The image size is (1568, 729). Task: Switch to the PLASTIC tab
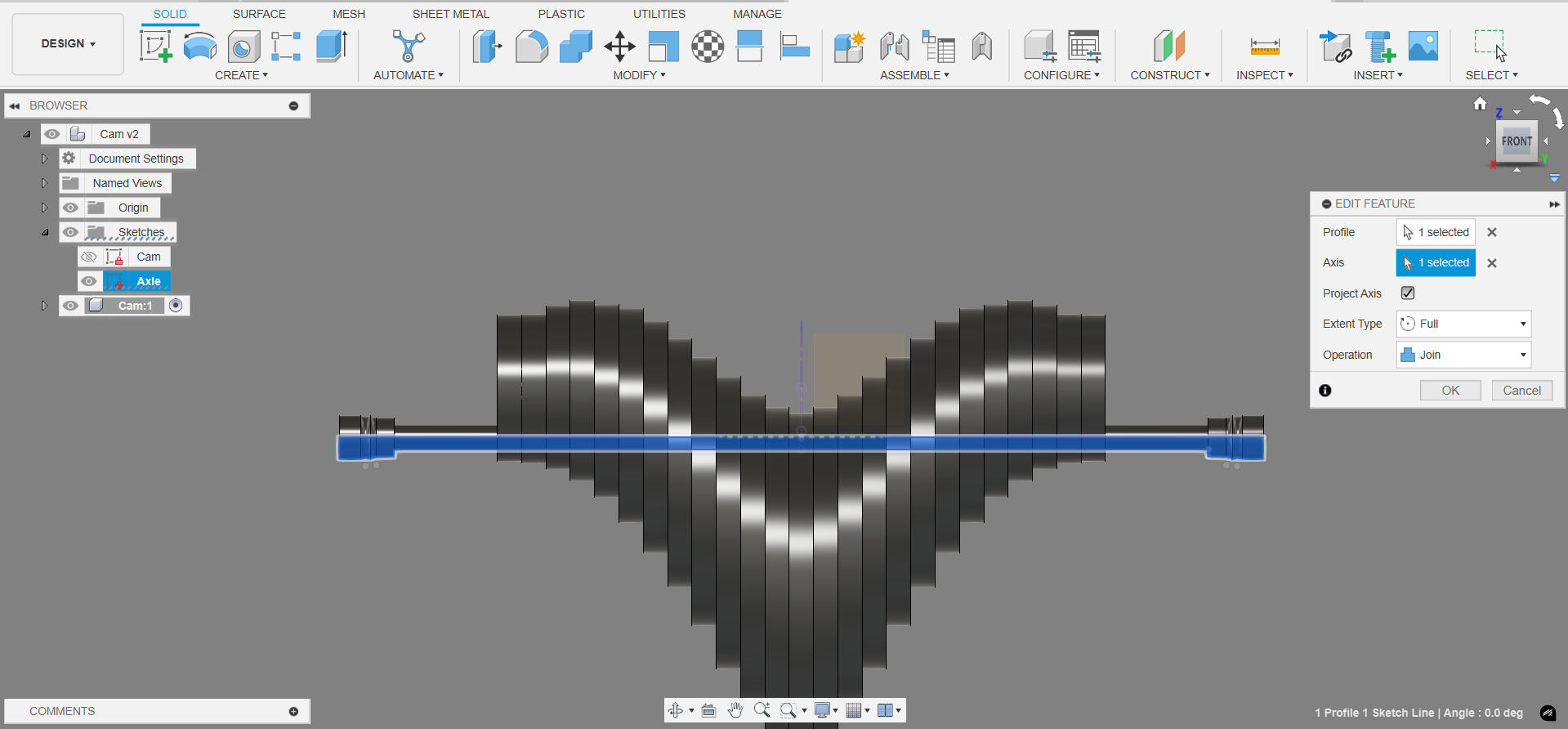pos(561,14)
